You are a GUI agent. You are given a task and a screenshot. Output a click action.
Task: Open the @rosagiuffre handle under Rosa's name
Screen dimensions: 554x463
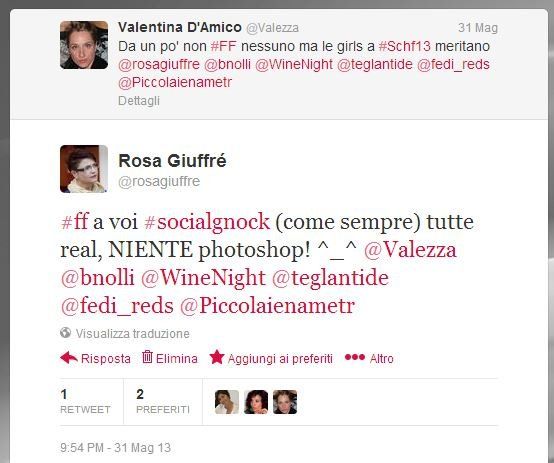click(x=159, y=181)
